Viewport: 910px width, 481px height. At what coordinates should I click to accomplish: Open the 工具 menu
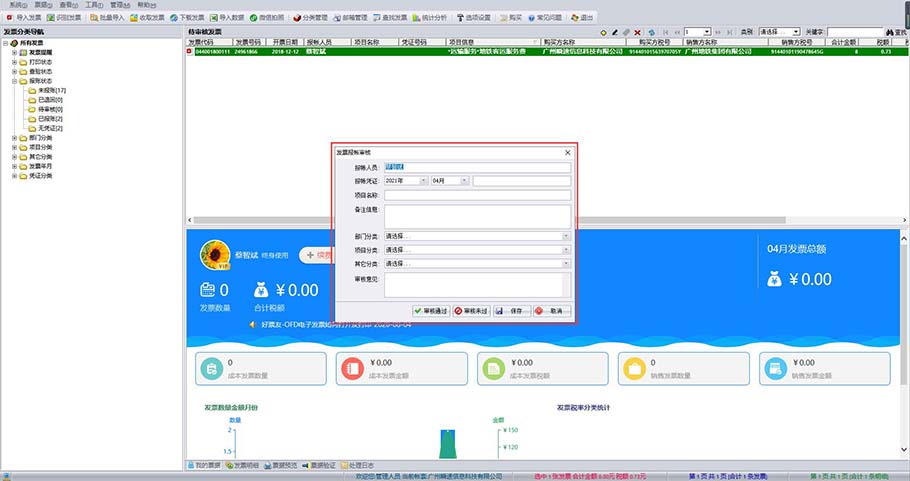[x=92, y=5]
